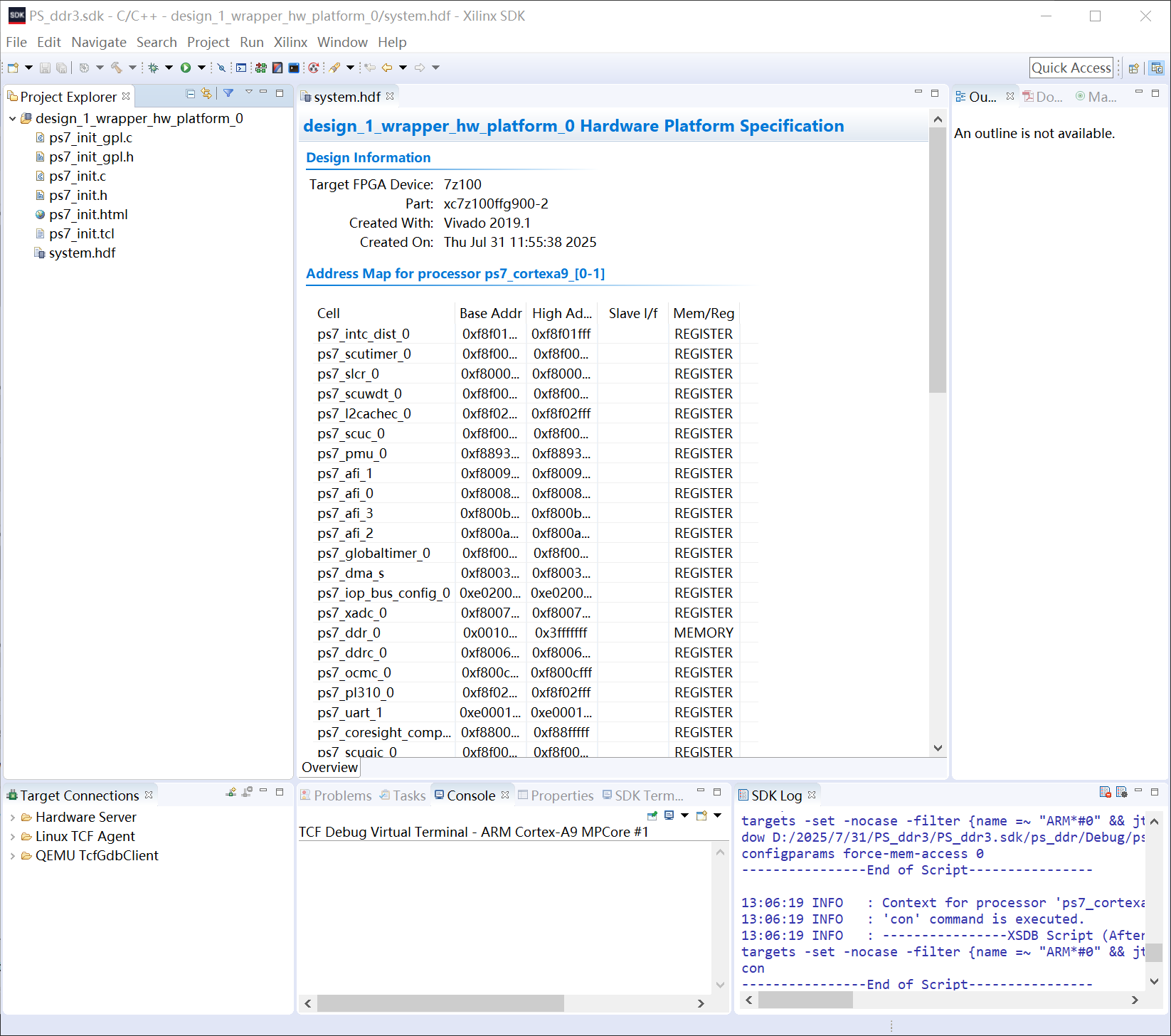
Task: Click the new target connection icon
Action: coord(231,792)
